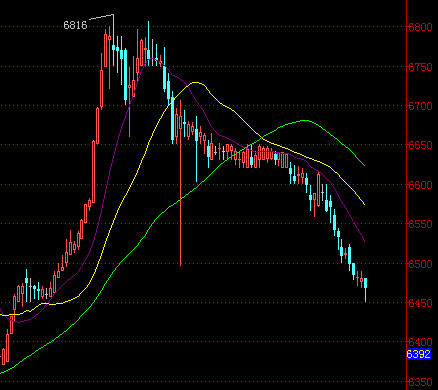Click the 6600 price axis label

coord(421,185)
